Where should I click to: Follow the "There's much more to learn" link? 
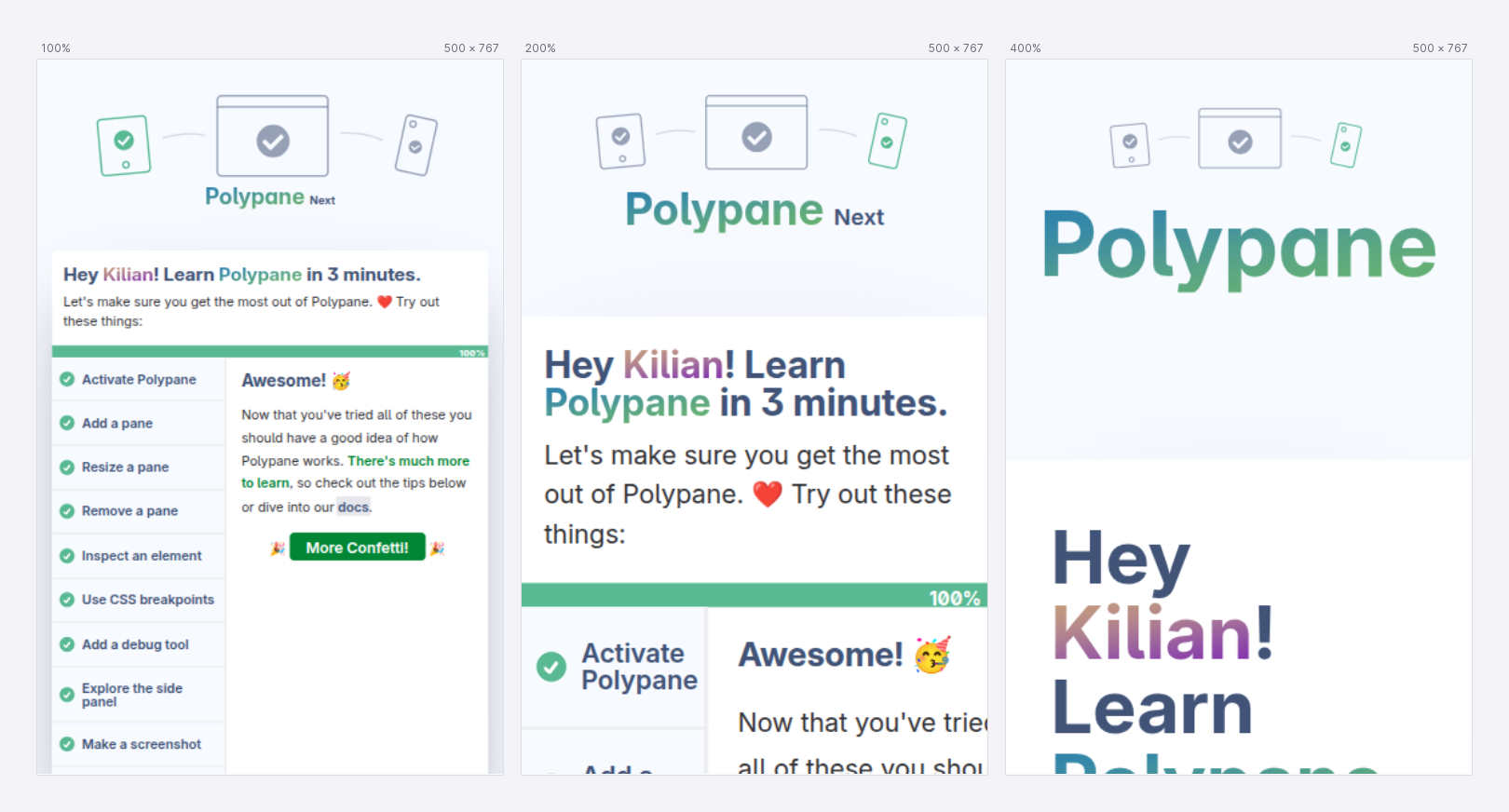point(355,472)
